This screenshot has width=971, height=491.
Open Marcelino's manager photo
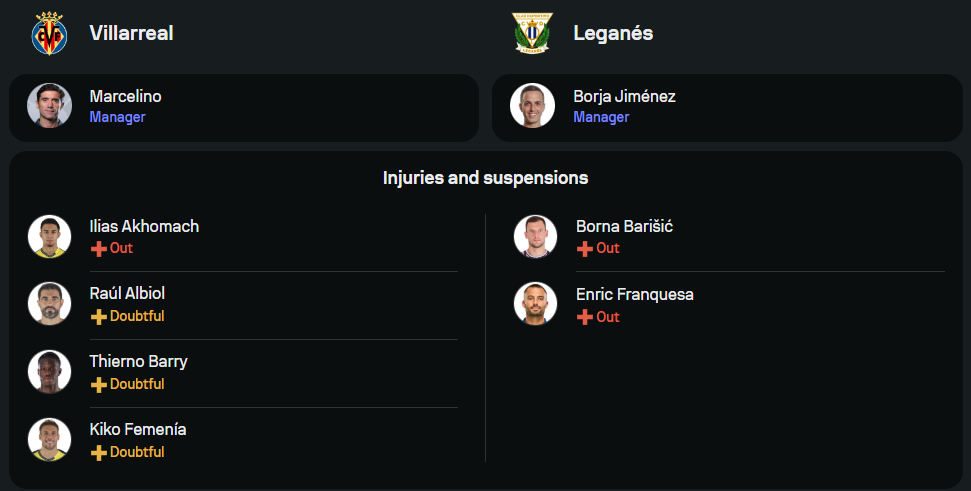tap(49, 106)
